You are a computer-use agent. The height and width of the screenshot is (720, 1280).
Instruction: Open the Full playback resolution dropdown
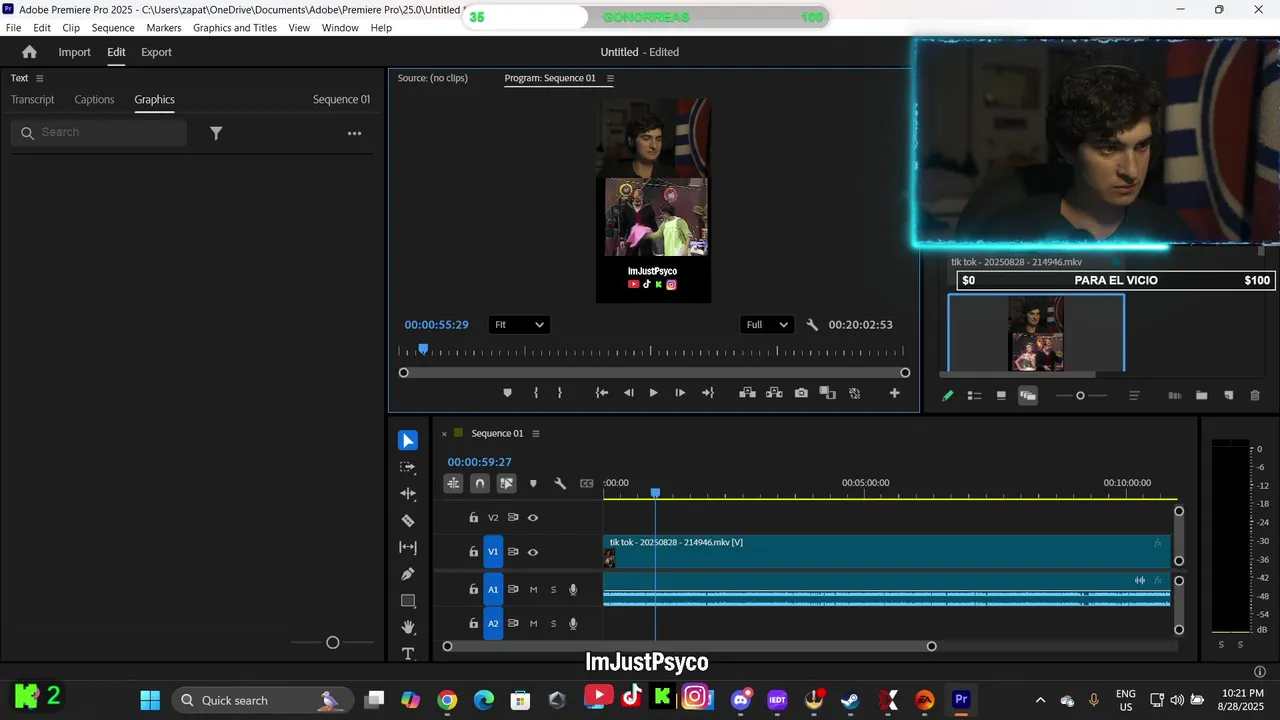tap(768, 325)
